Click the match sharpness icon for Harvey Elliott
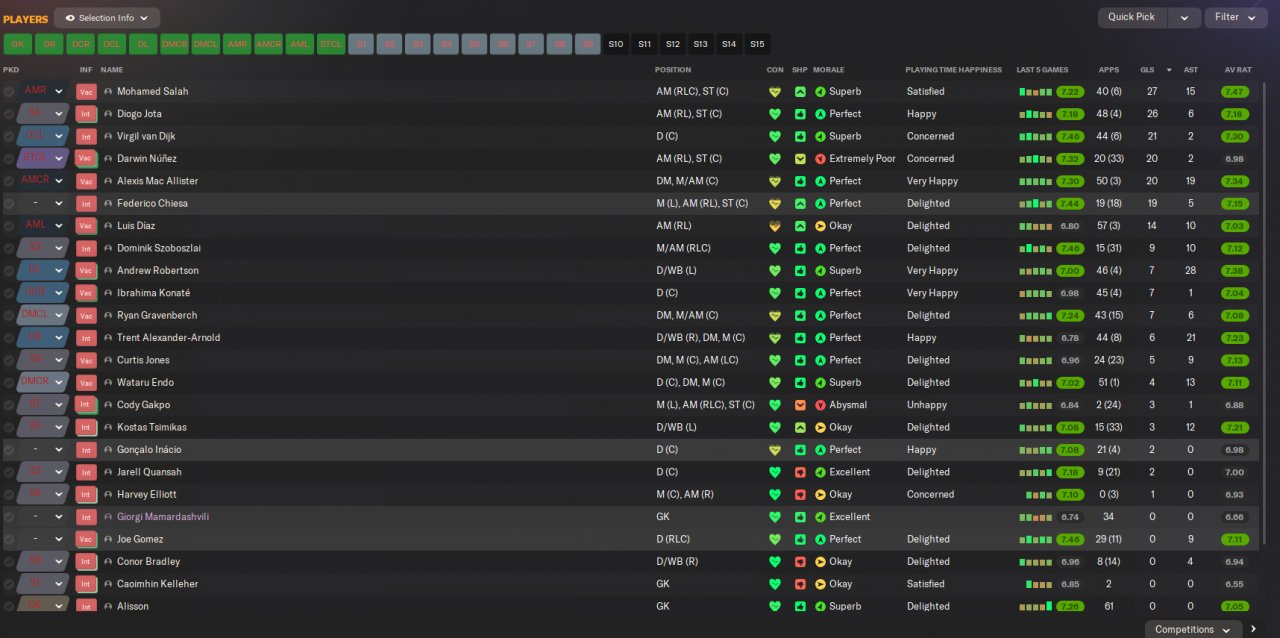The width and height of the screenshot is (1280, 638). click(800, 494)
